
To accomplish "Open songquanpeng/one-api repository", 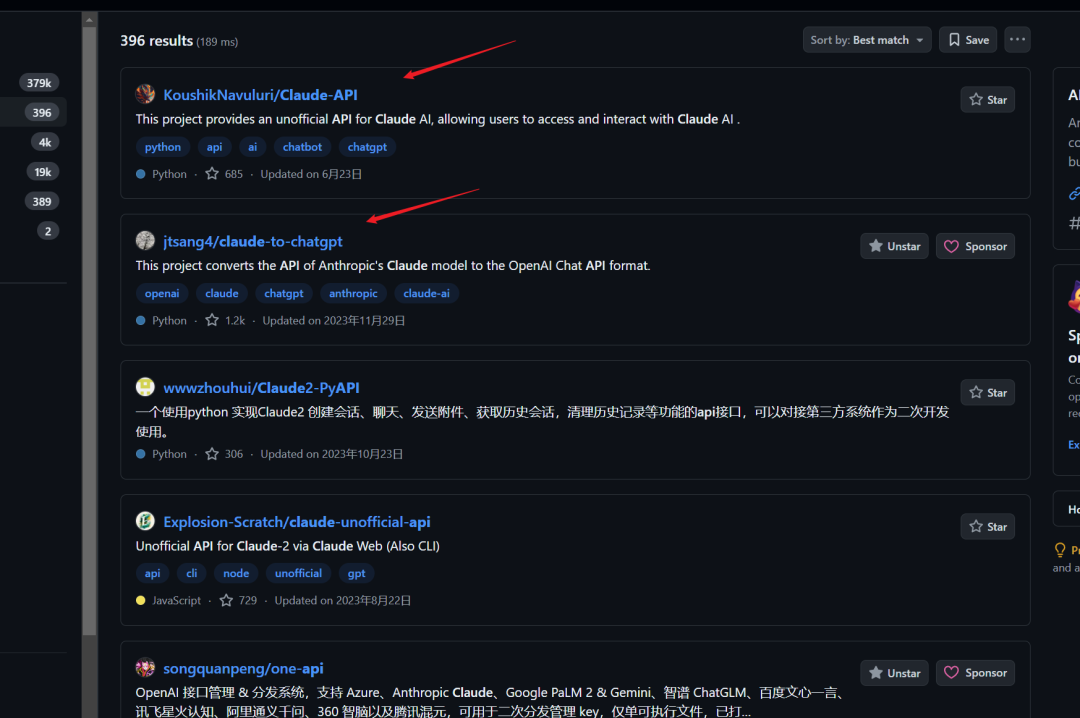I will [242, 669].
